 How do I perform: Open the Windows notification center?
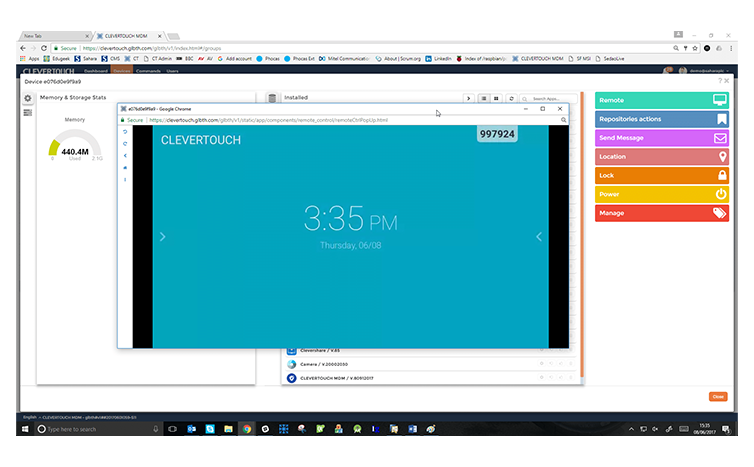(726, 429)
